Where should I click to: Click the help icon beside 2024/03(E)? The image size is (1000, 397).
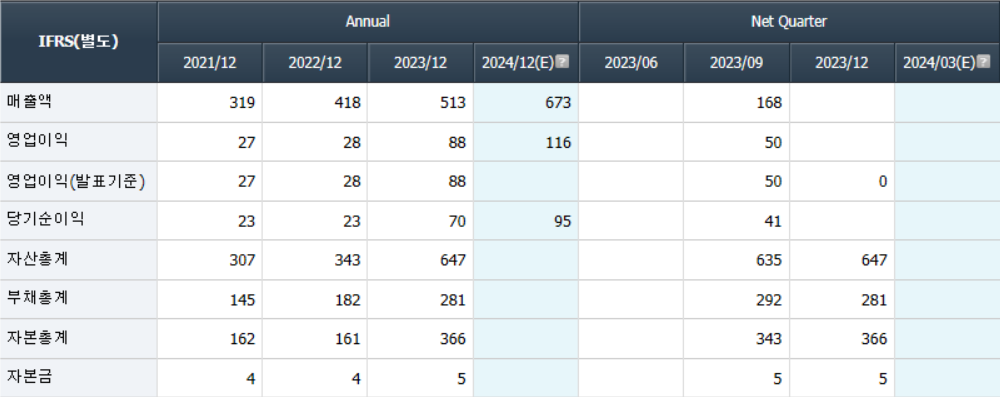coord(983,61)
